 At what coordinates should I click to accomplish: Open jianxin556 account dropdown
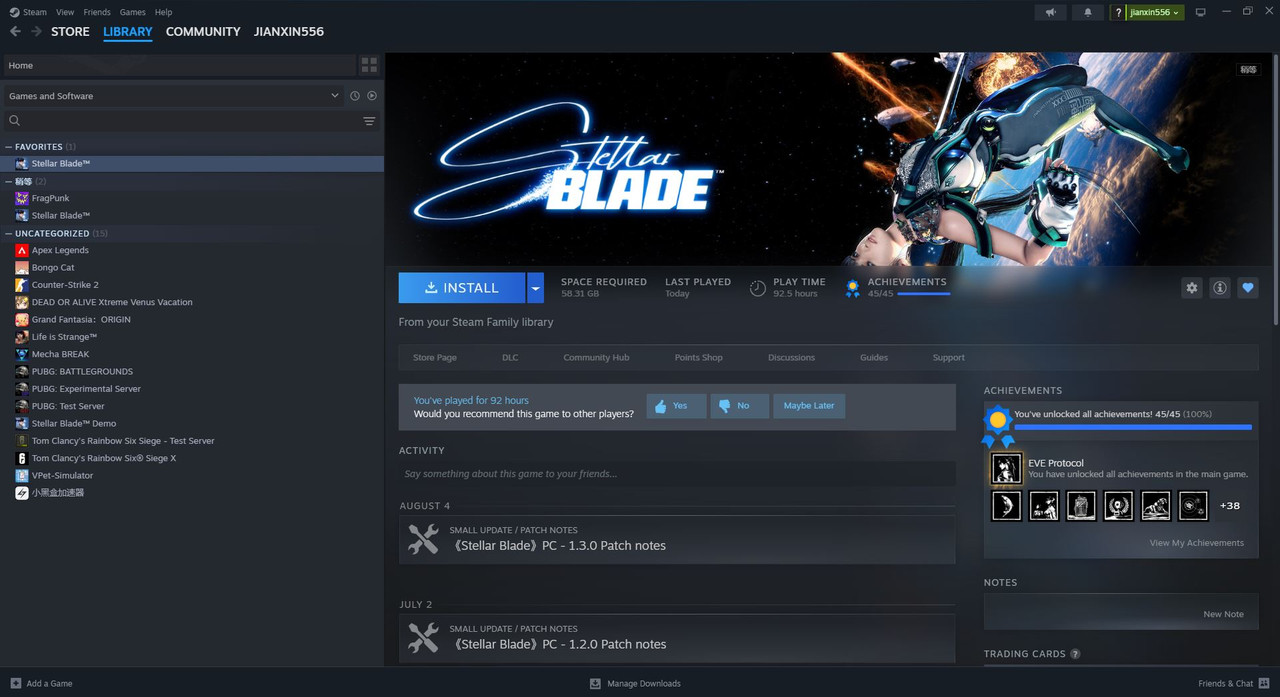(1155, 12)
